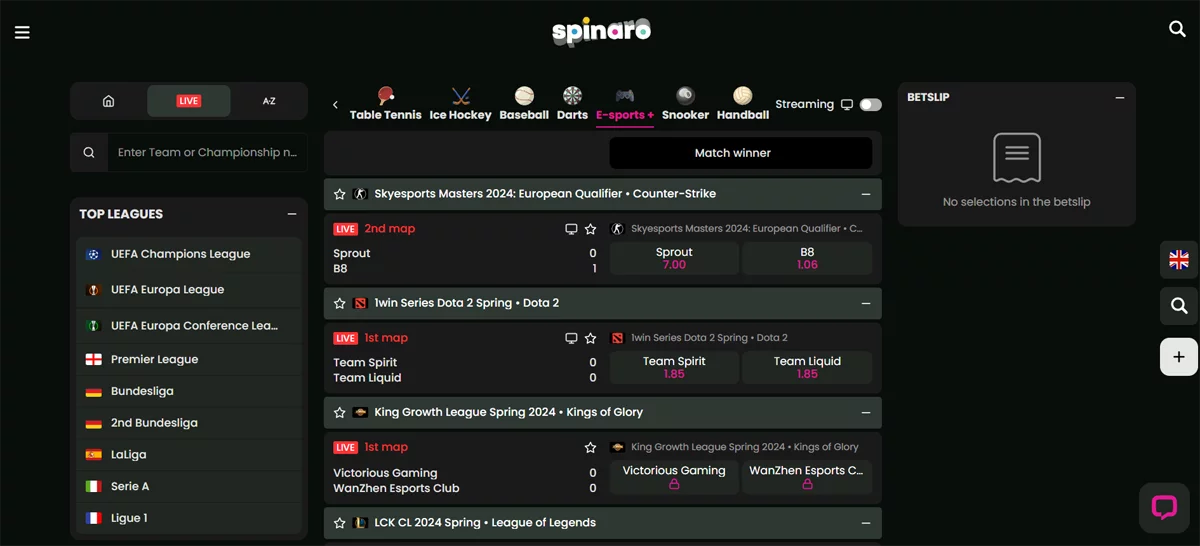
Task: Bet on Team Spirit at 1.85
Action: (674, 368)
